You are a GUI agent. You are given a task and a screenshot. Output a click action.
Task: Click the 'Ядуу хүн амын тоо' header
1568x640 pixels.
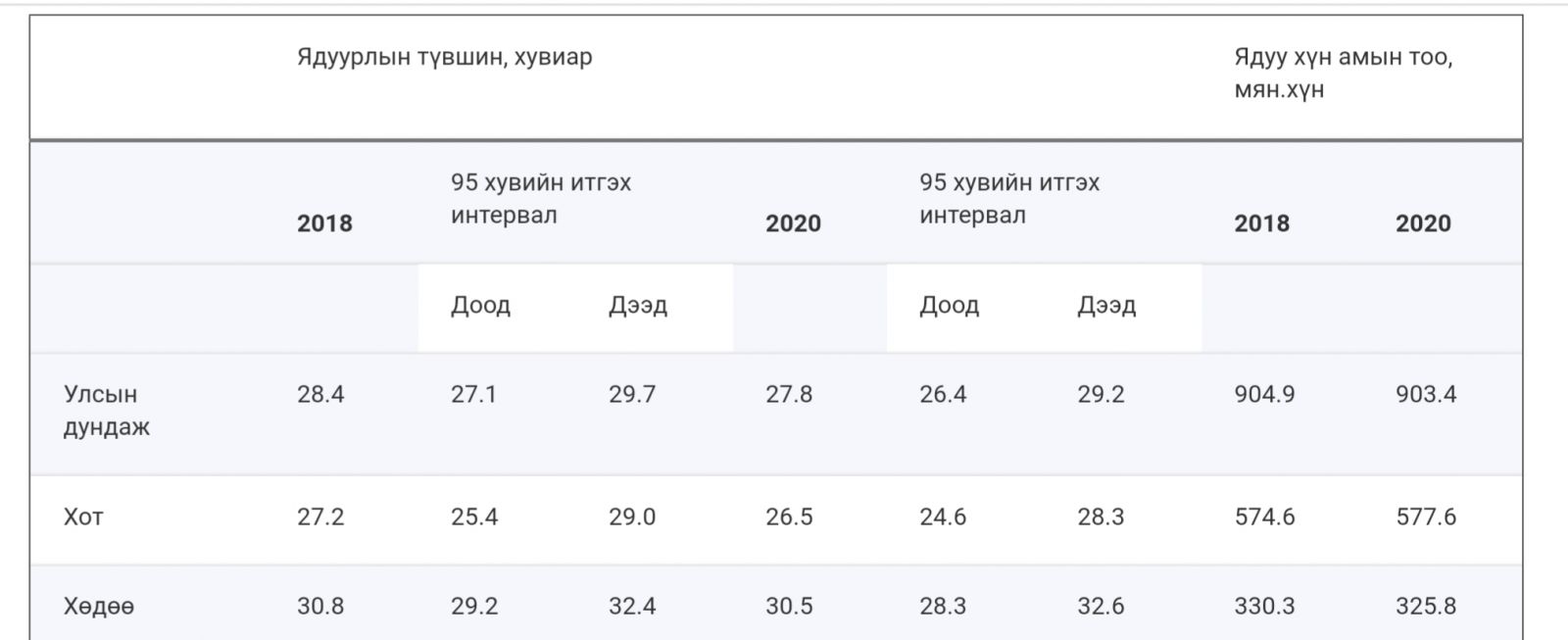(x=1344, y=74)
